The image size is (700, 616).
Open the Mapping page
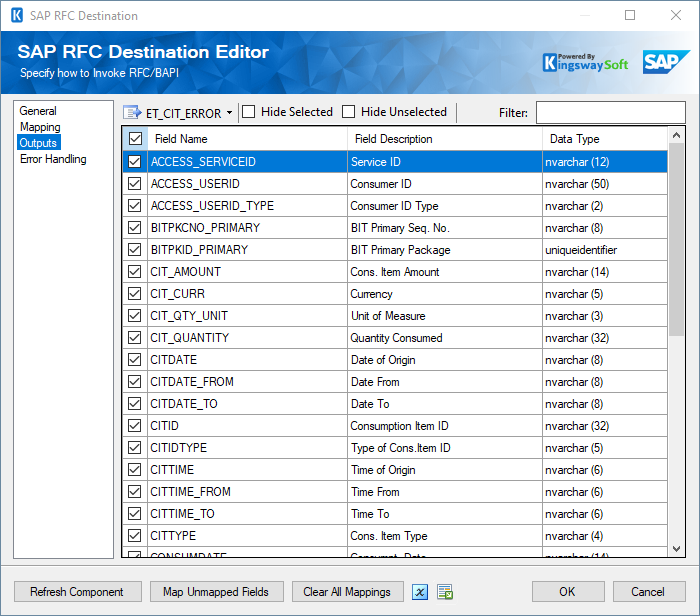click(40, 127)
